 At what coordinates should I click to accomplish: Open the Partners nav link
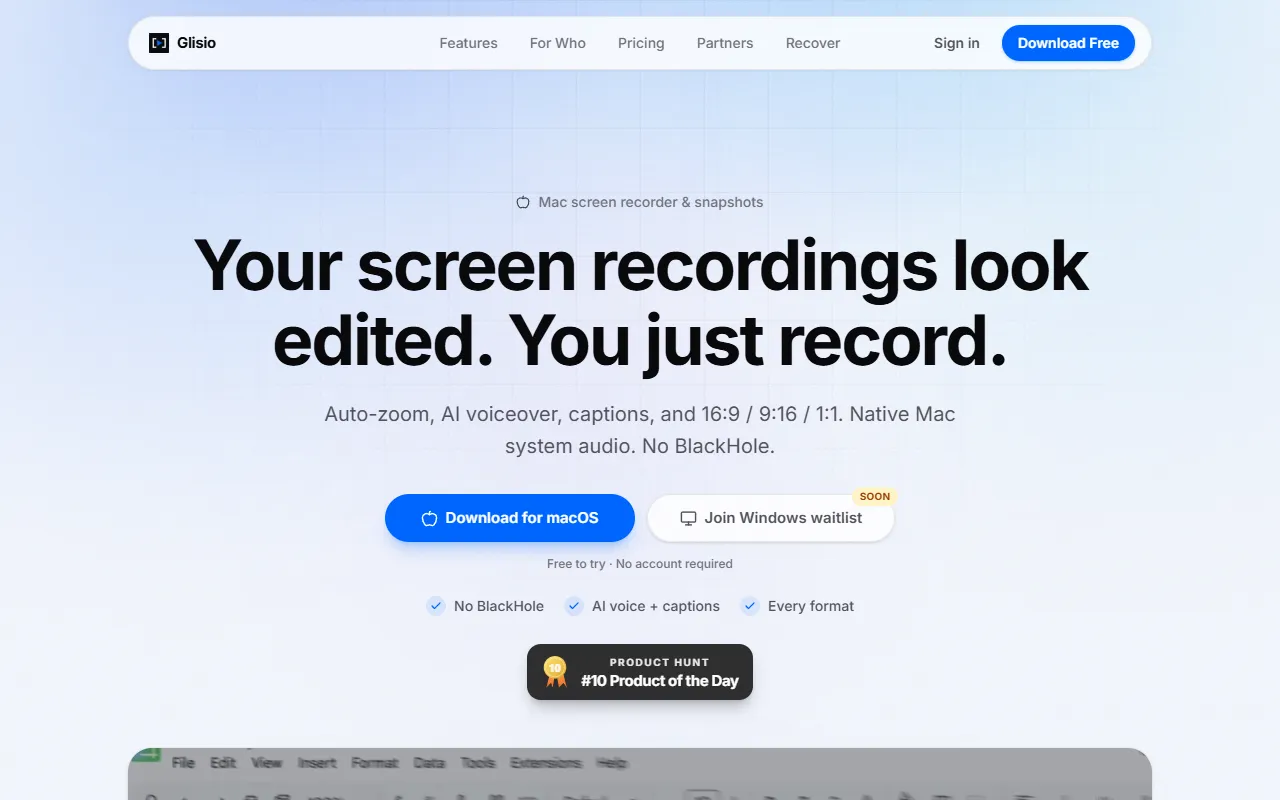725,43
